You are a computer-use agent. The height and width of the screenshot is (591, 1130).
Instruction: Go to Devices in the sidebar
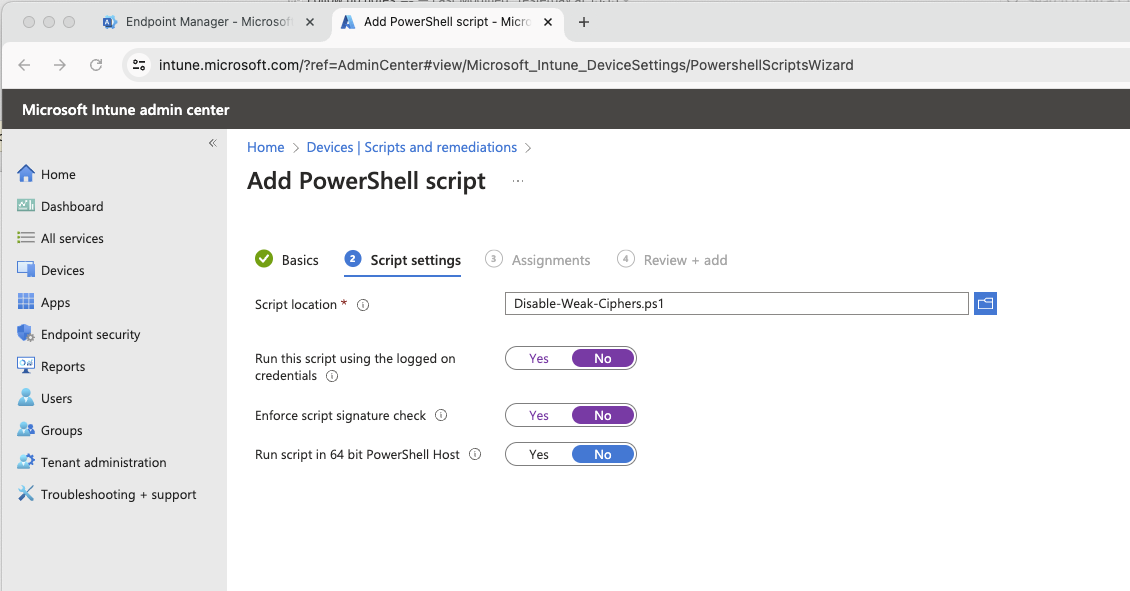[51, 270]
